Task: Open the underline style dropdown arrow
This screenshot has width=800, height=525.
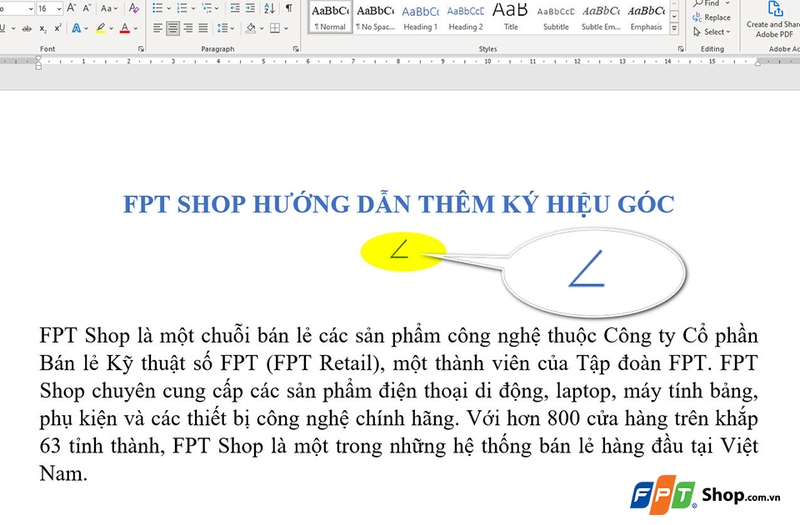Action: click(13, 29)
